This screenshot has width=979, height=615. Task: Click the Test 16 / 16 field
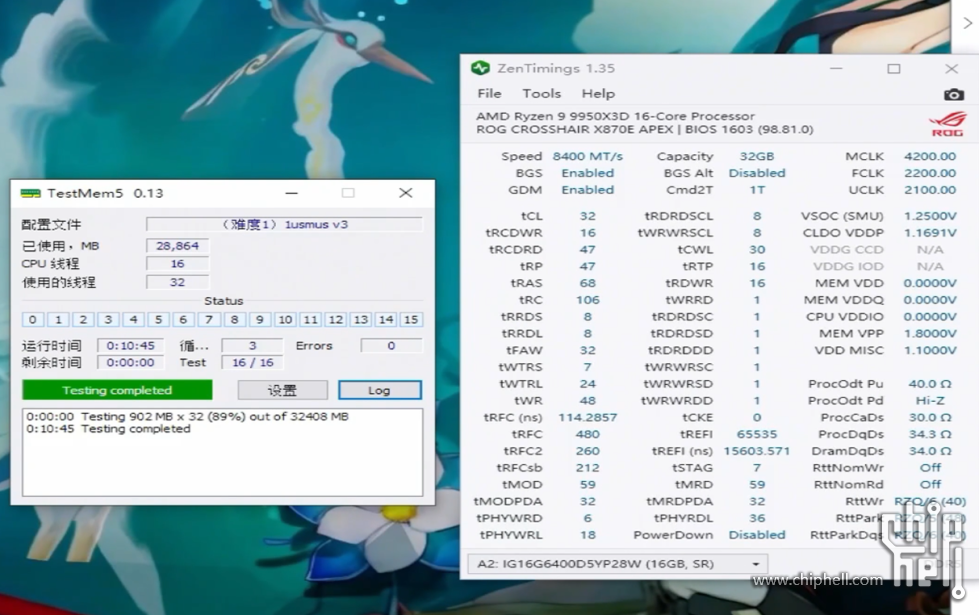point(252,363)
